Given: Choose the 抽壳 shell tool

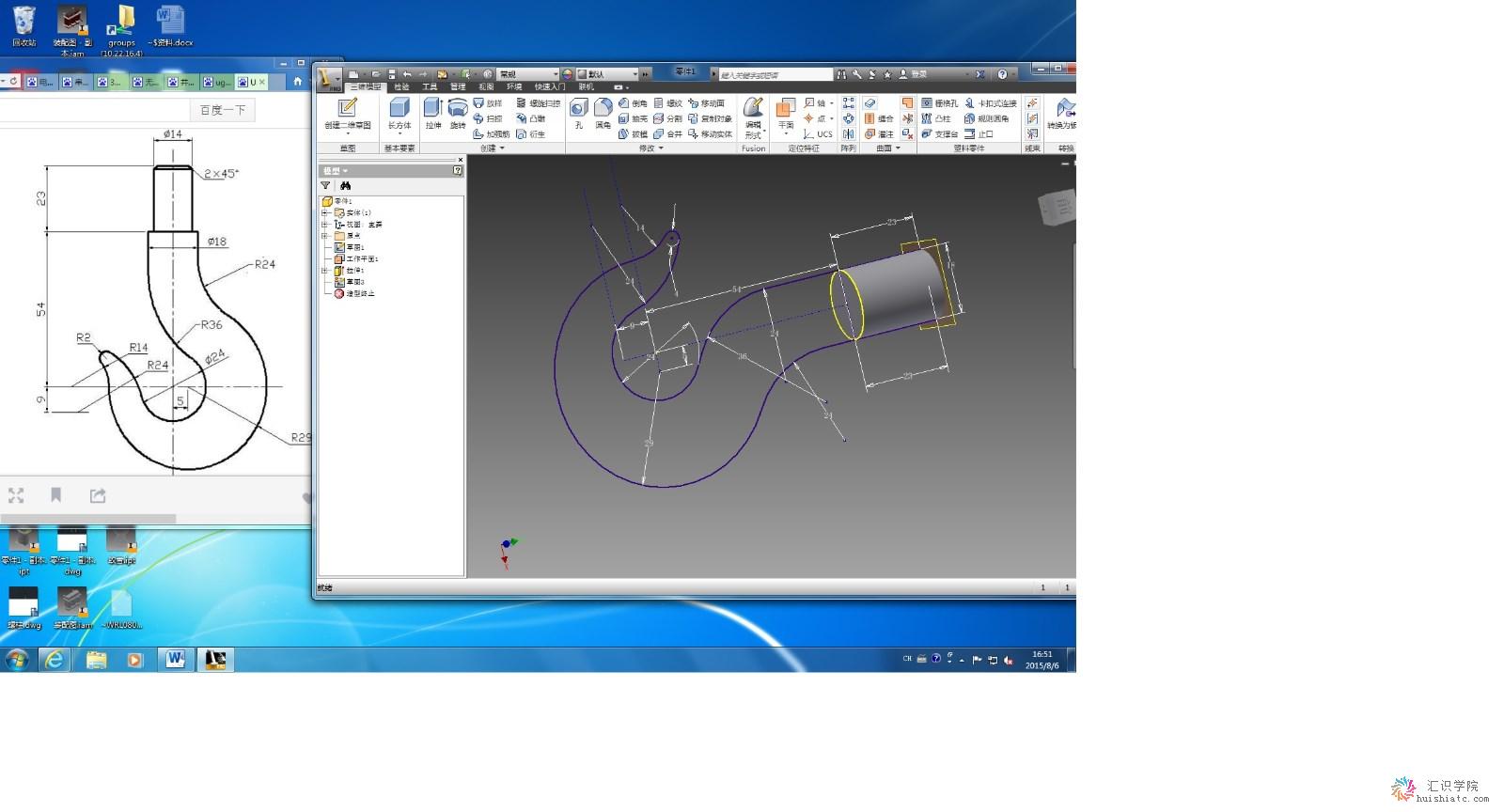Looking at the screenshot, I should [633, 118].
